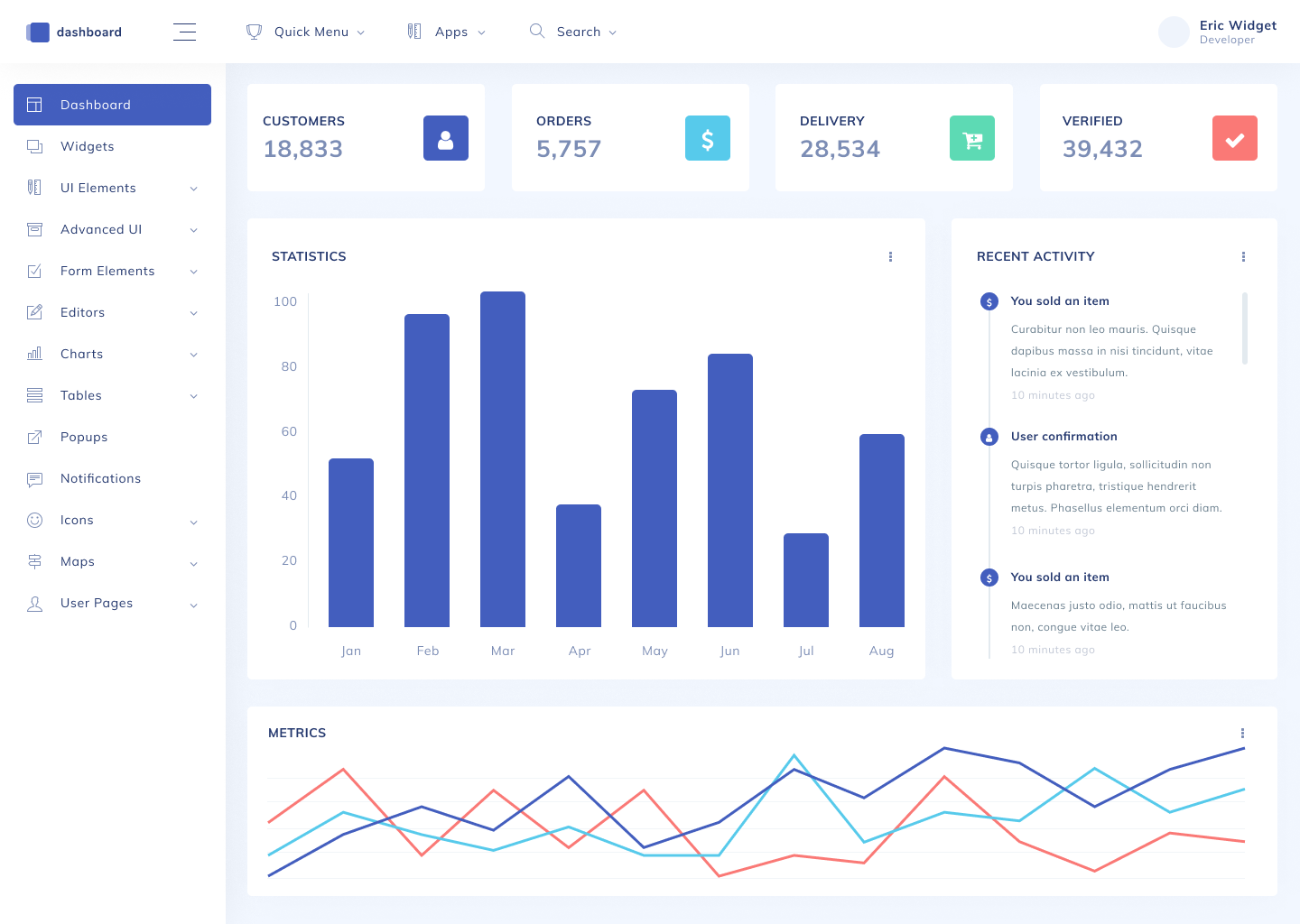Image resolution: width=1300 pixels, height=924 pixels.
Task: Click Eric Widget's profile avatar
Action: pyautogui.click(x=1174, y=32)
